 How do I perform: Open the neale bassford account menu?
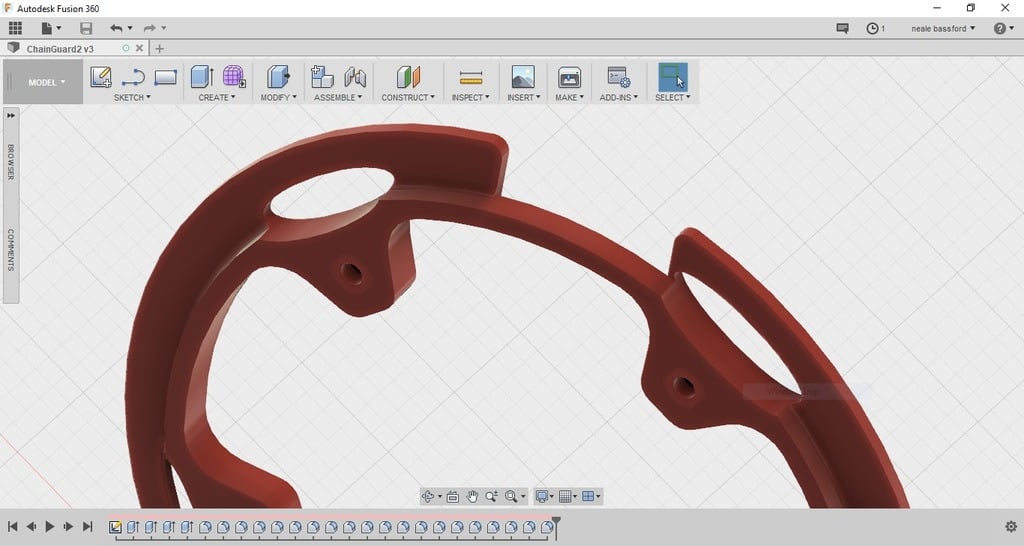pyautogui.click(x=943, y=28)
